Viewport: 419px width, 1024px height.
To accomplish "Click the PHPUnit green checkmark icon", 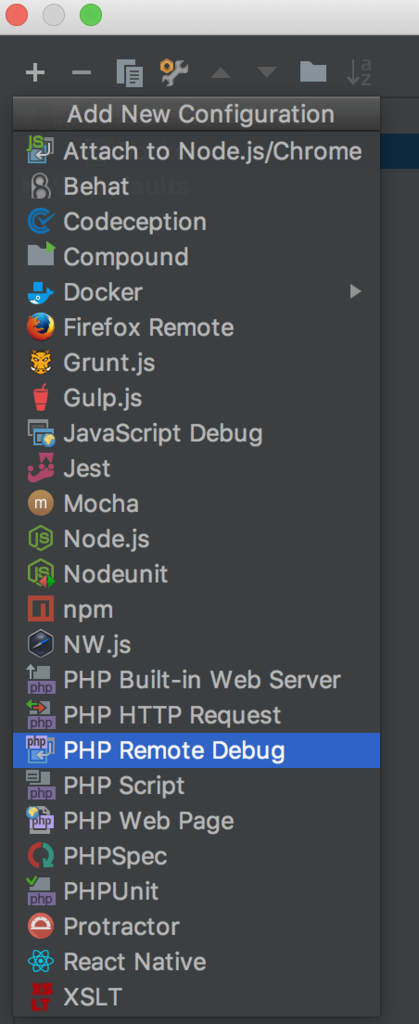I will click(40, 891).
